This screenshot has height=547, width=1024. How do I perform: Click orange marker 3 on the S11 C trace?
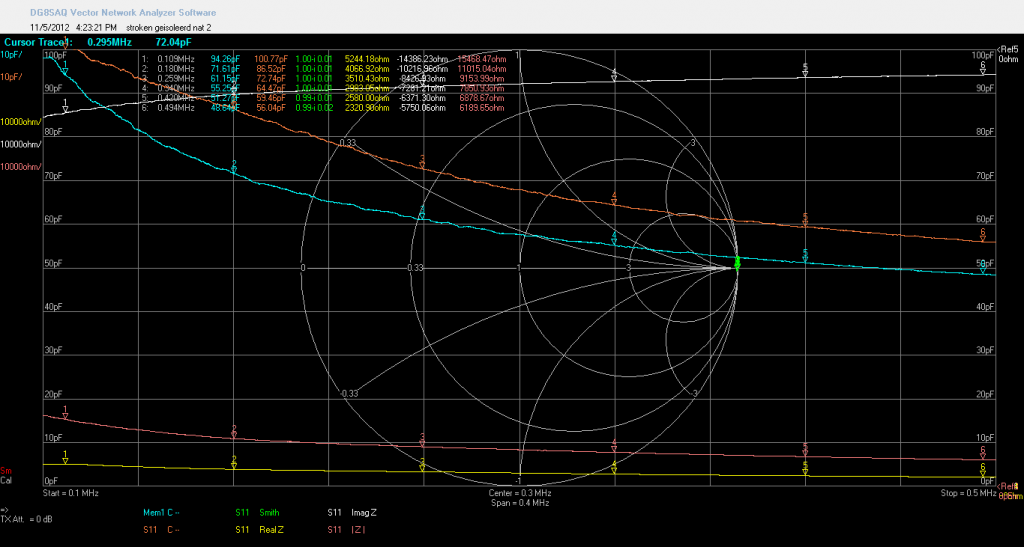(x=423, y=162)
